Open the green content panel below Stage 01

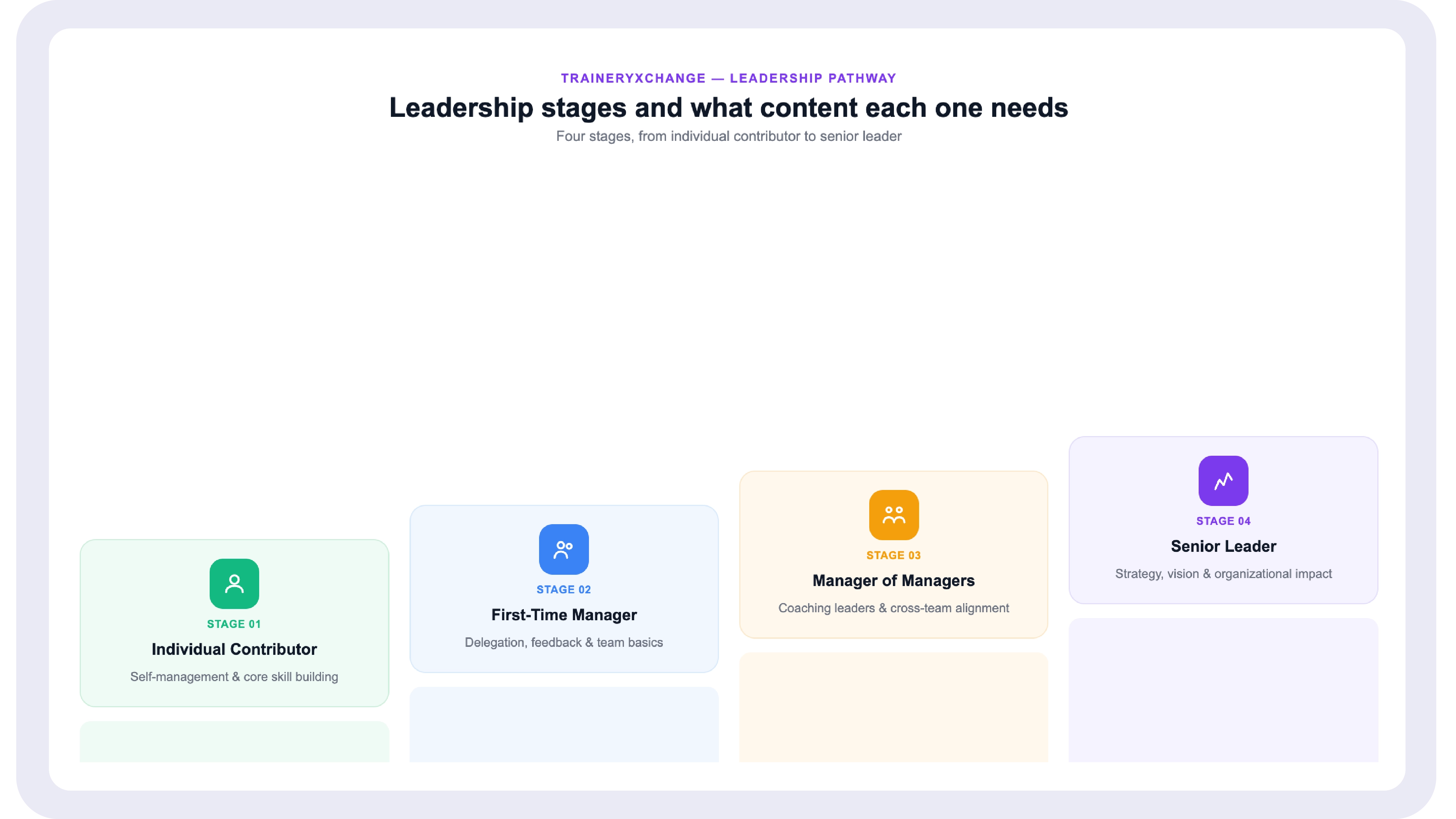(x=234, y=741)
